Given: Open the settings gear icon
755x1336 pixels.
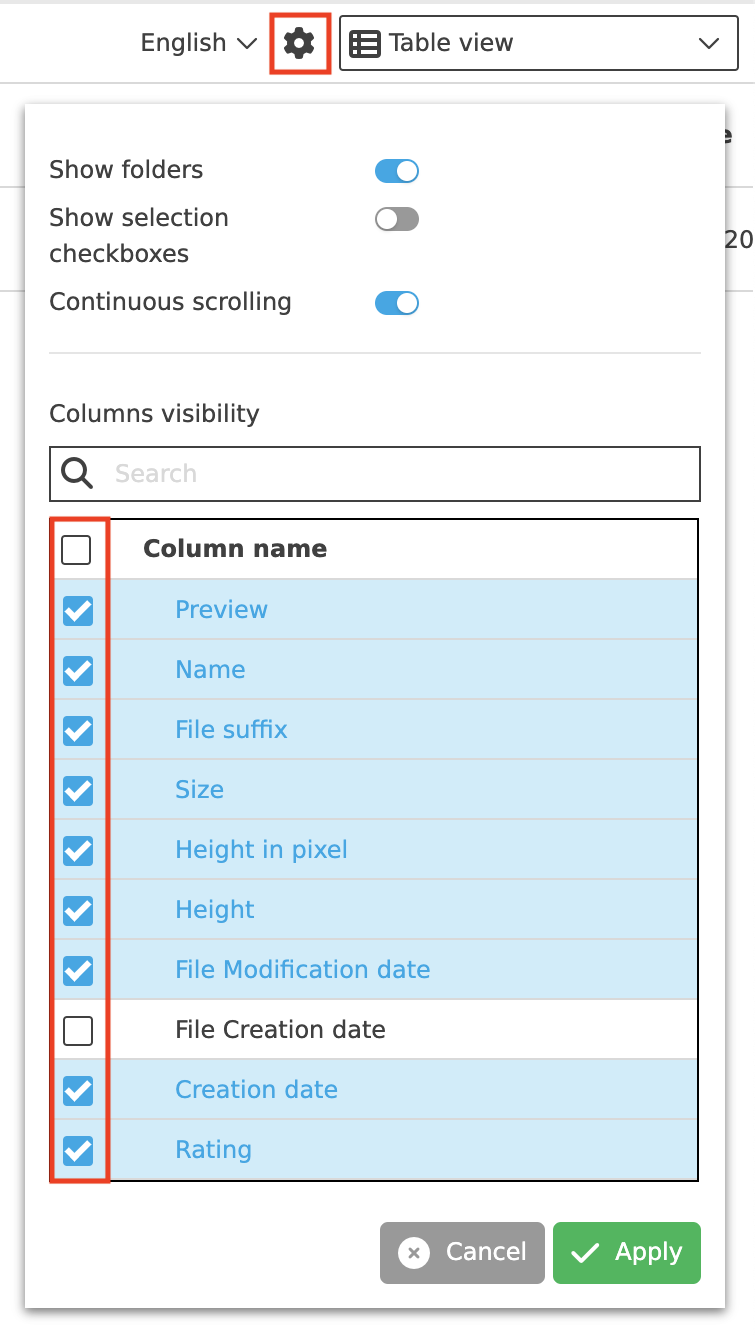Looking at the screenshot, I should point(299,42).
